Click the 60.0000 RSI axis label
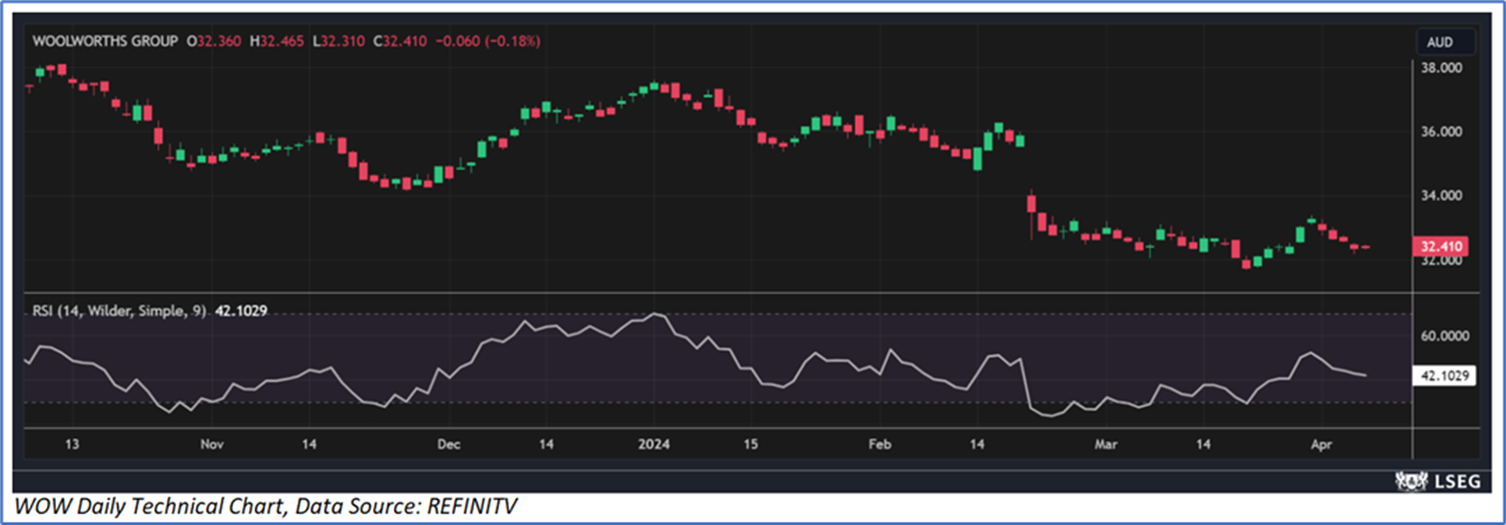Screen dimensions: 1506x525 pyautogui.click(x=1445, y=337)
